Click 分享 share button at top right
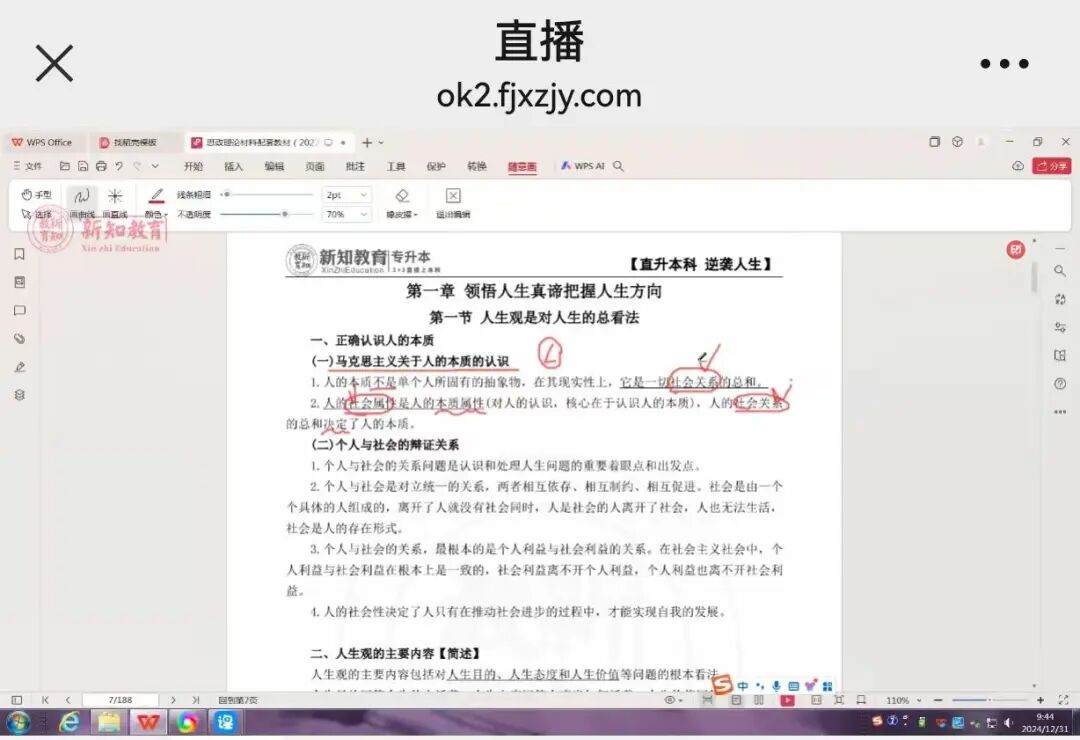1080x740 pixels. [x=1053, y=166]
